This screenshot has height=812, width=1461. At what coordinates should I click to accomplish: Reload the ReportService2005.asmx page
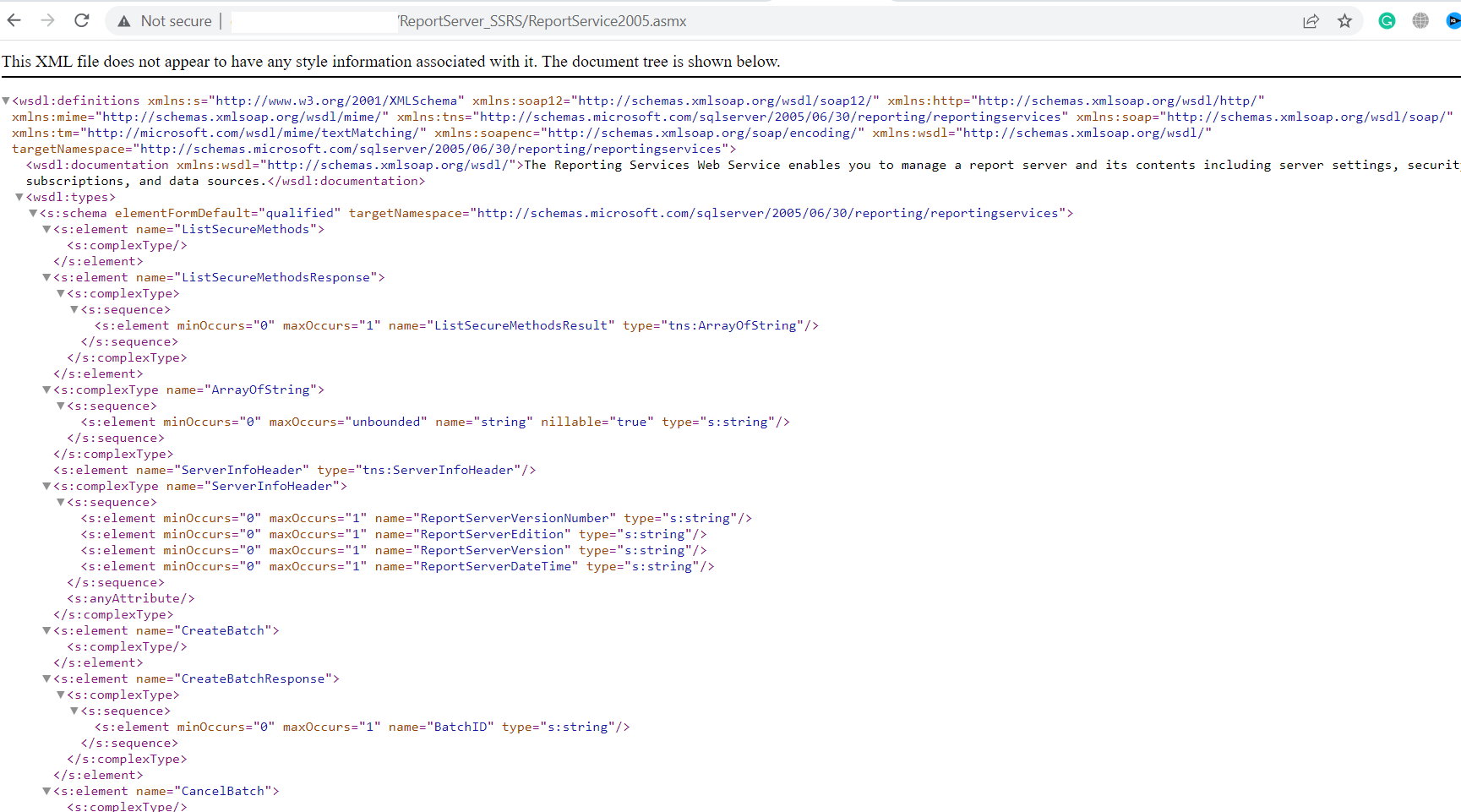tap(81, 21)
